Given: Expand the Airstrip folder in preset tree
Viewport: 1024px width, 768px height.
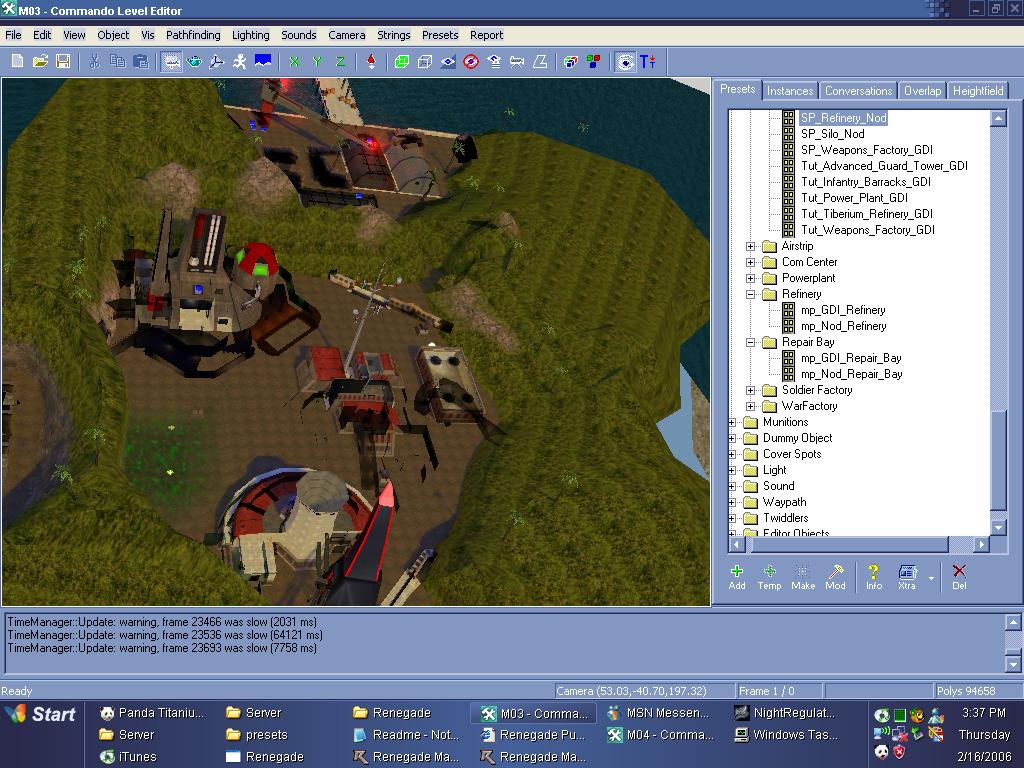Looking at the screenshot, I should point(751,246).
